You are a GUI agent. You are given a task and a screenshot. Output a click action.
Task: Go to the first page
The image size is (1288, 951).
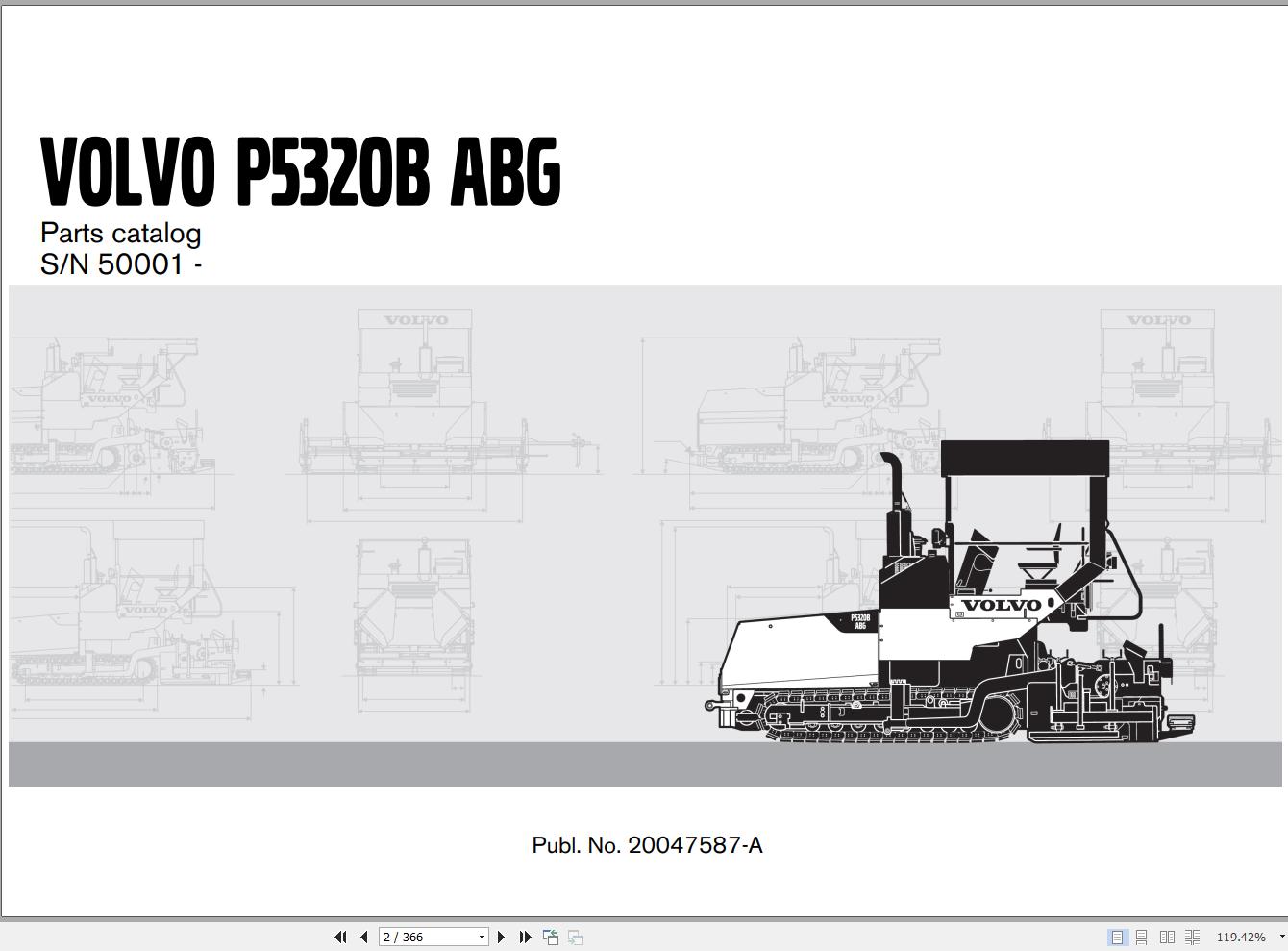pyautogui.click(x=340, y=937)
